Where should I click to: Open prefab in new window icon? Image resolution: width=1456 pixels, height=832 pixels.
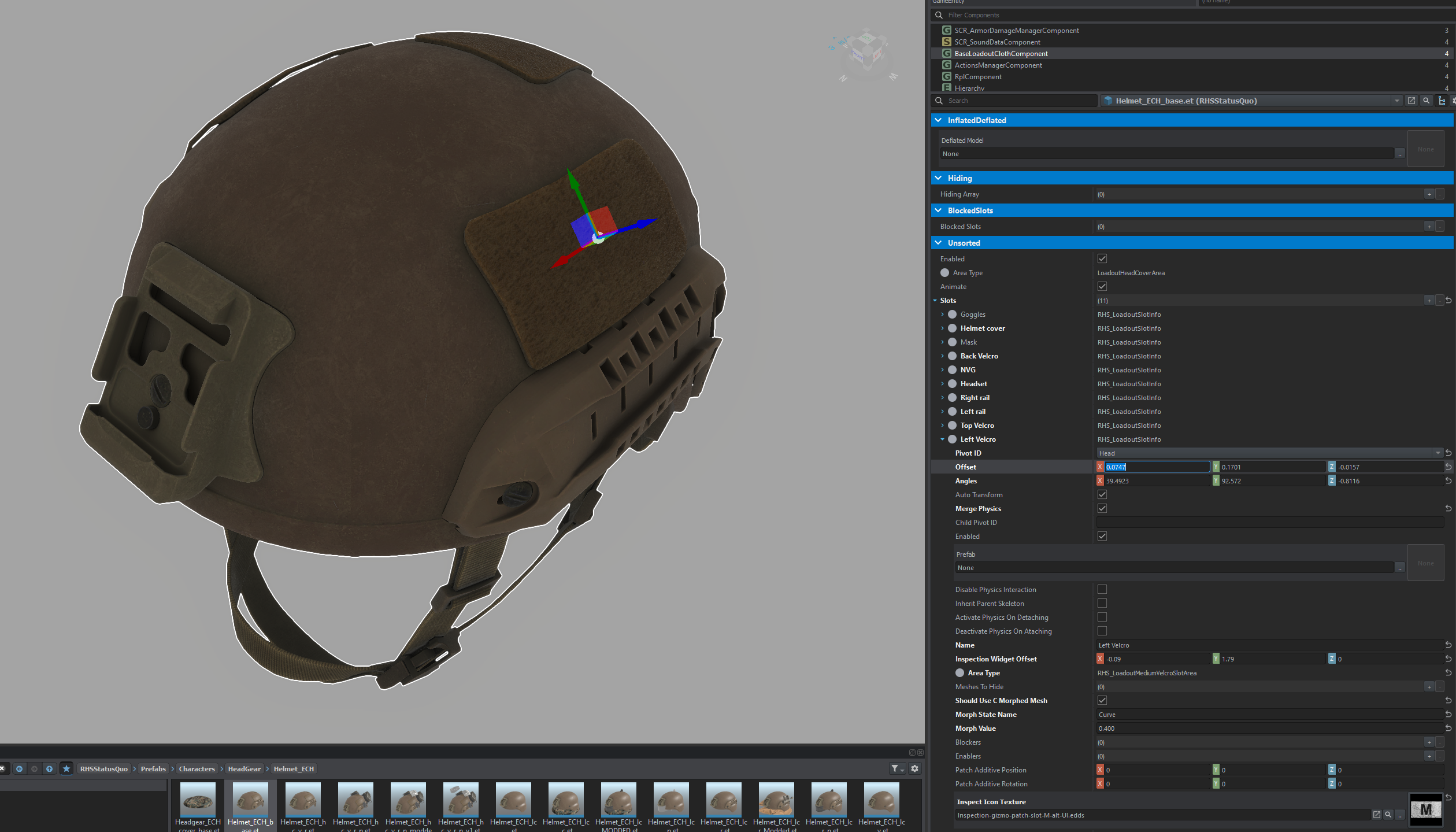(x=1411, y=101)
